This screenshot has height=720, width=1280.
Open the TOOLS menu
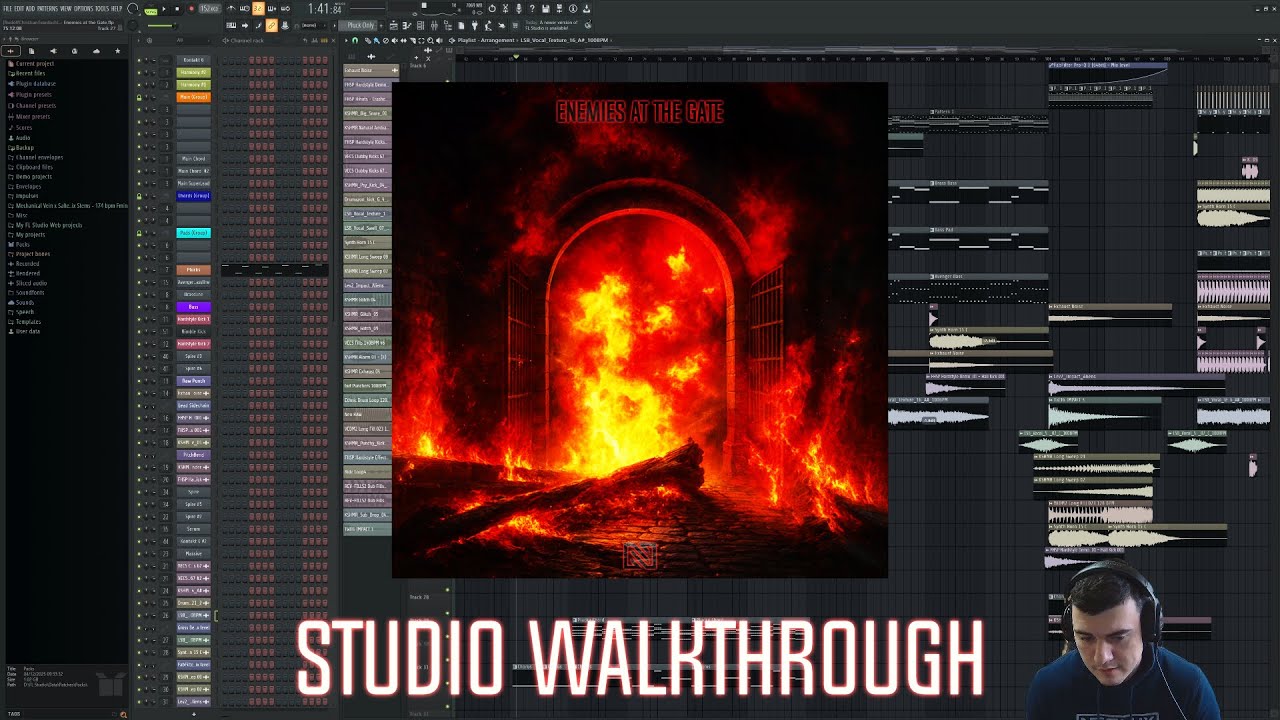pyautogui.click(x=101, y=9)
